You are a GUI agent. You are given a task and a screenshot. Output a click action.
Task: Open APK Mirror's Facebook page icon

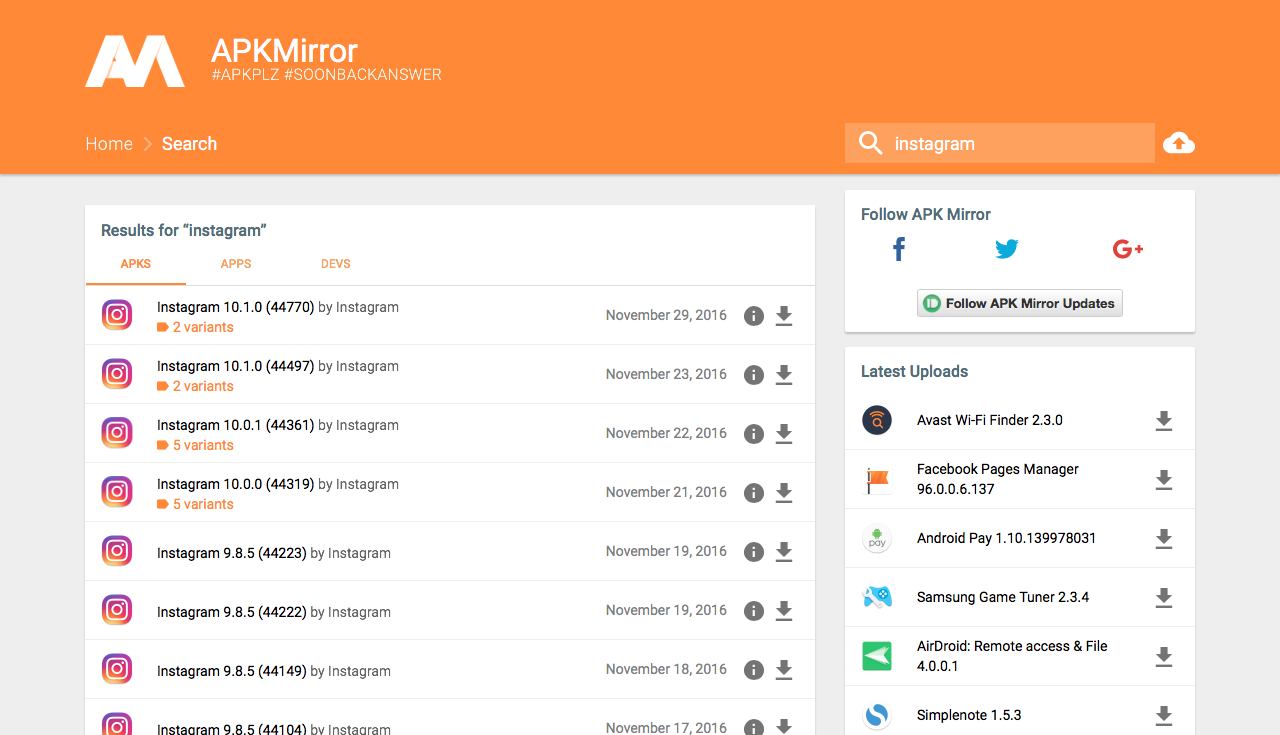tap(898, 249)
